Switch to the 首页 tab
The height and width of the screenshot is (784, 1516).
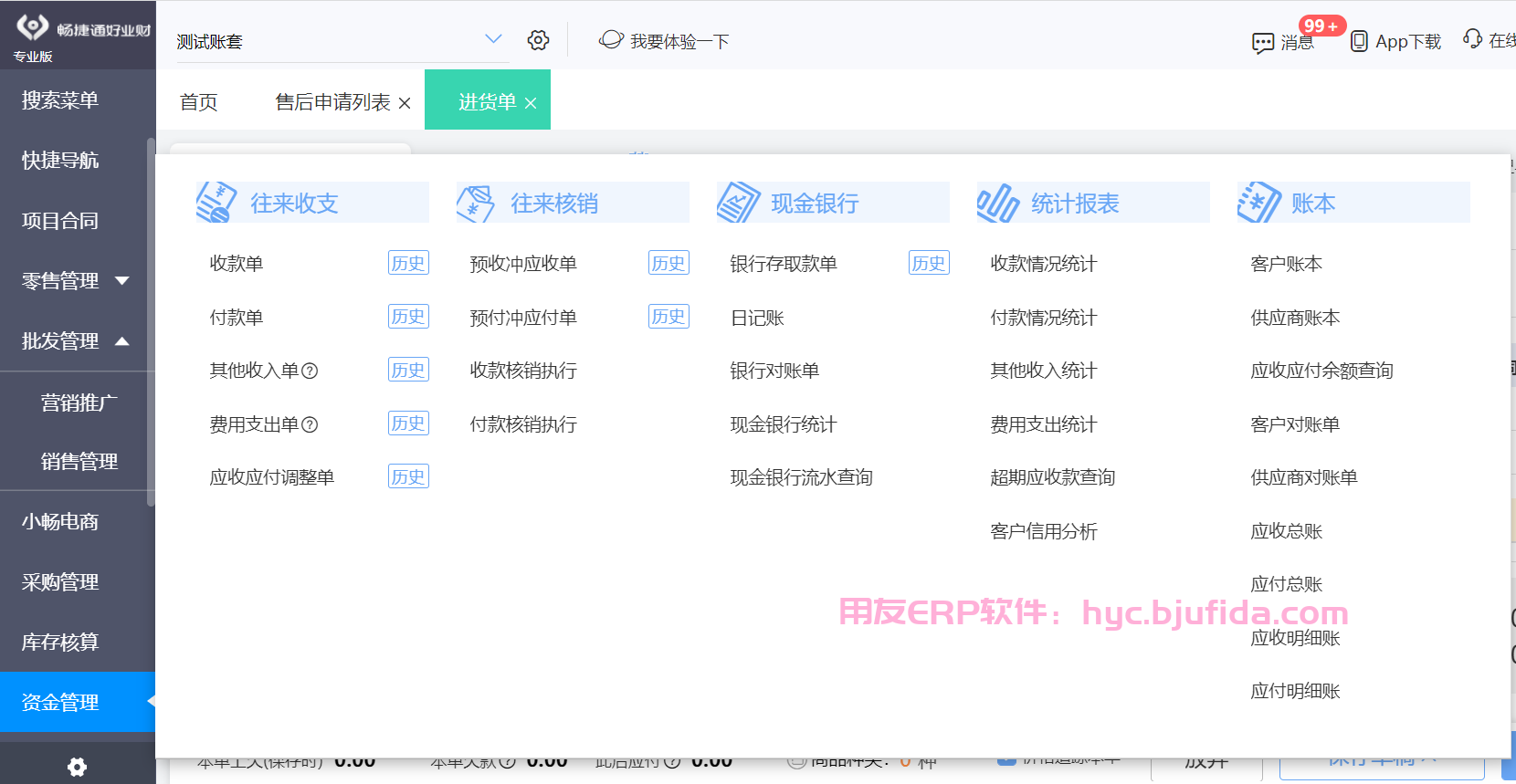click(198, 101)
